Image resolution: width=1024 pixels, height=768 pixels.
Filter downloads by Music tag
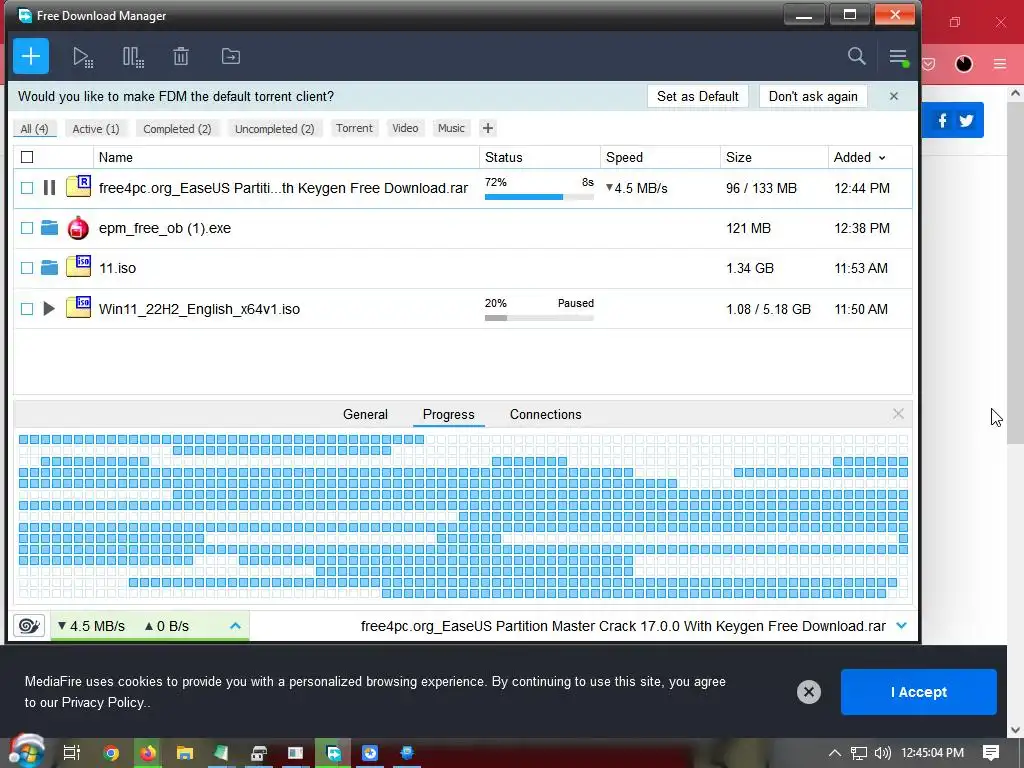tap(451, 128)
